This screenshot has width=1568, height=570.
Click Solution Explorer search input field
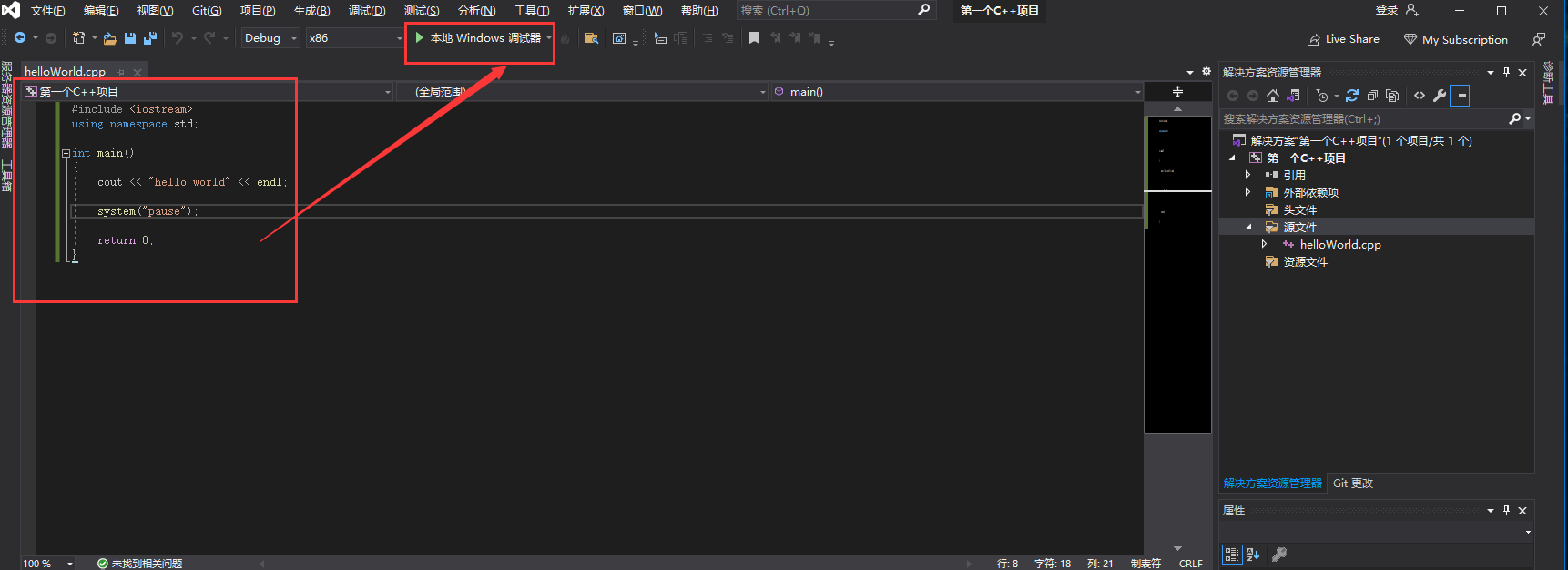[x=1363, y=119]
